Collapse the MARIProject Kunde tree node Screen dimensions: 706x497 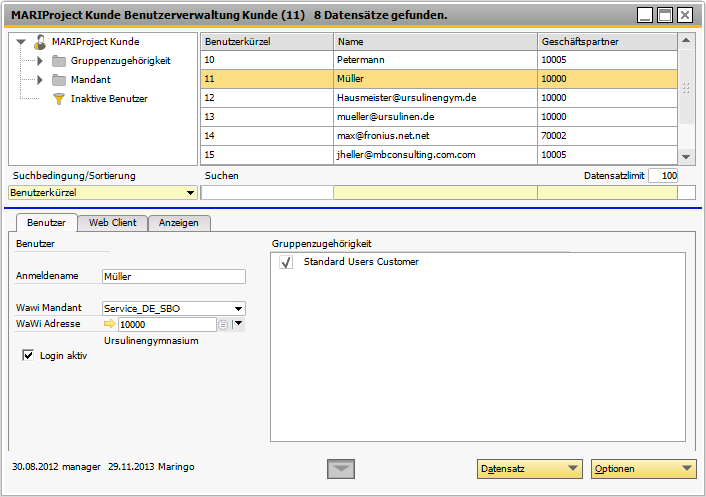click(x=21, y=42)
